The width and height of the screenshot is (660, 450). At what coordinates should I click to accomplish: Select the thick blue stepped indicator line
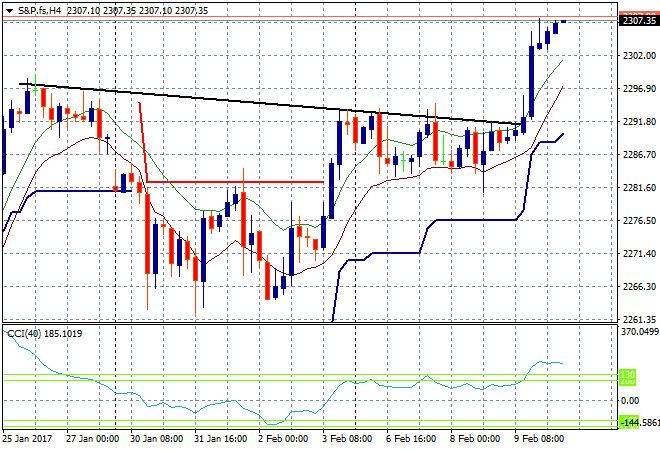tap(476, 220)
